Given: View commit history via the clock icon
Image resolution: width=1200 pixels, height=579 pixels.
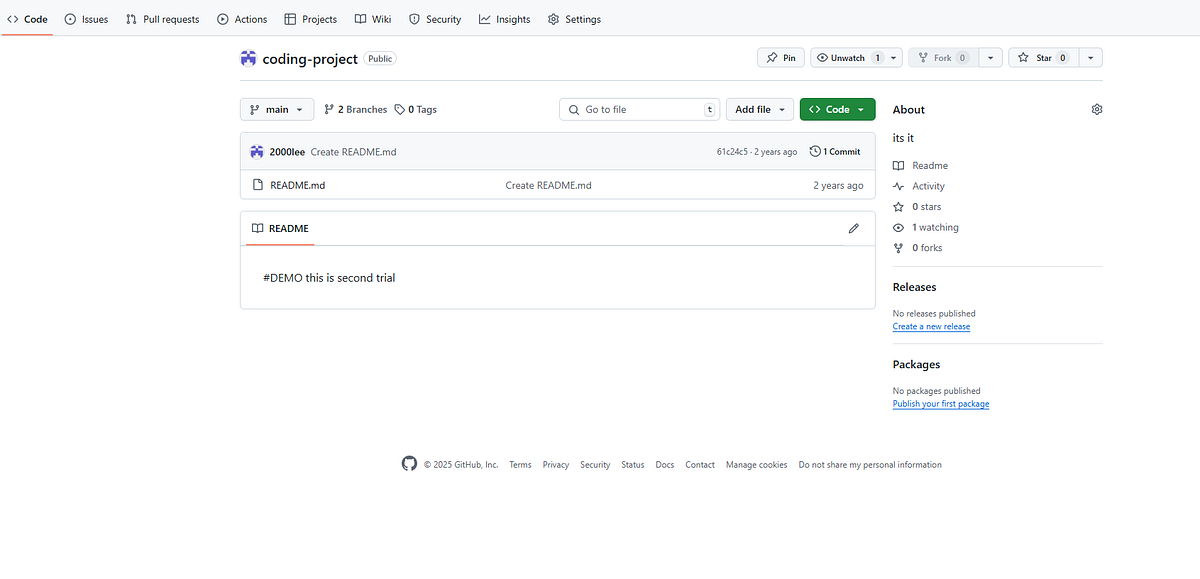Looking at the screenshot, I should click(x=815, y=151).
